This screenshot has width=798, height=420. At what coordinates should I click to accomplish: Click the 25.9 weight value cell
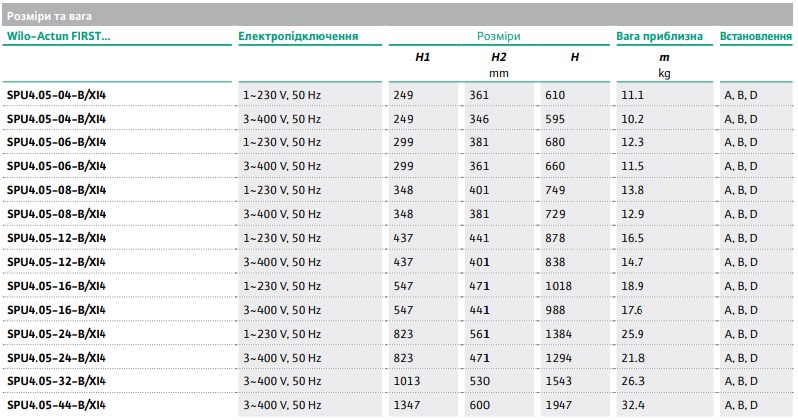634,333
